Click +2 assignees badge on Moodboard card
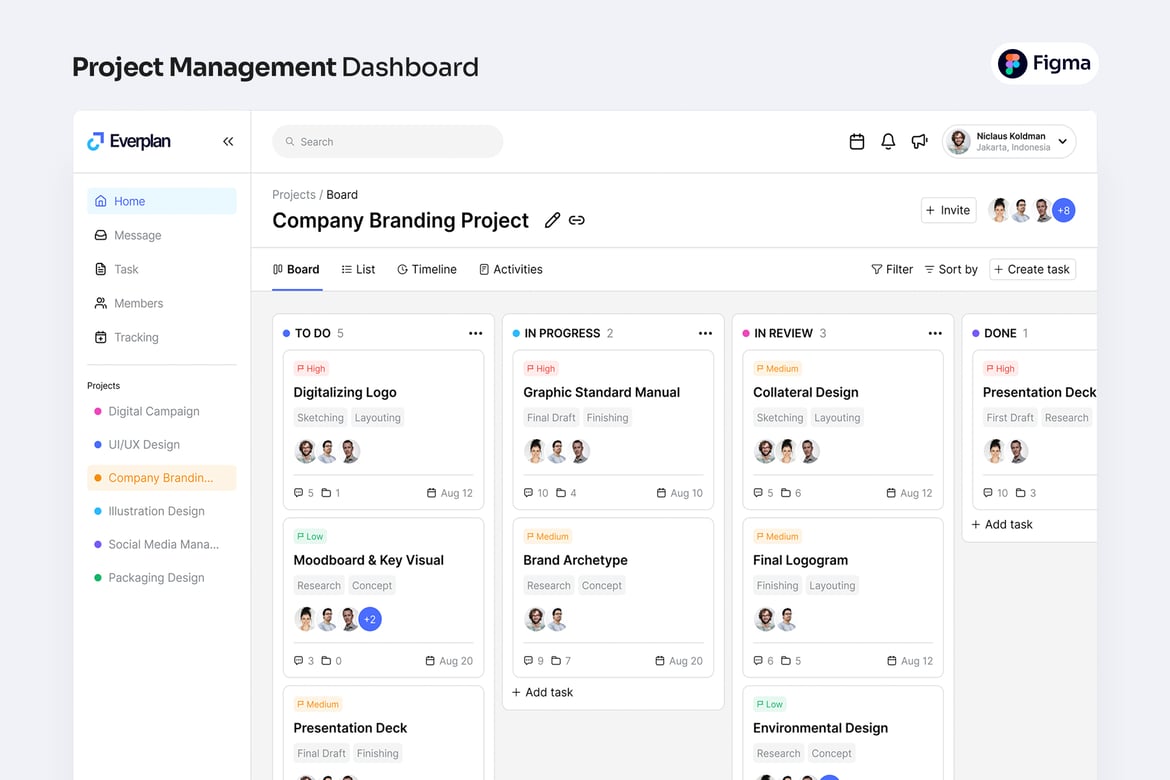Viewport: 1170px width, 780px height. [370, 619]
